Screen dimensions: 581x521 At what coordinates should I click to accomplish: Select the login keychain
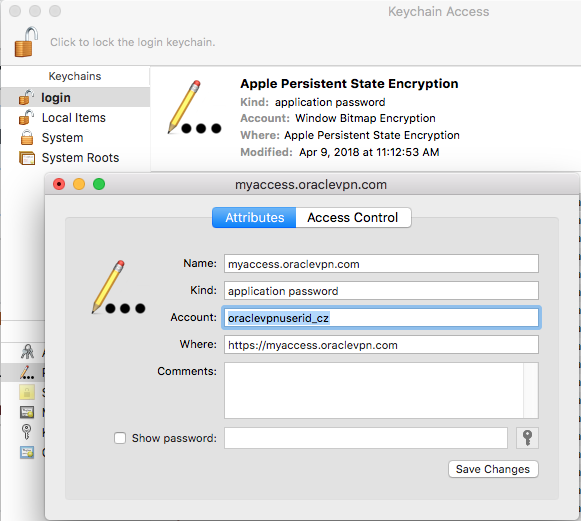click(x=76, y=97)
